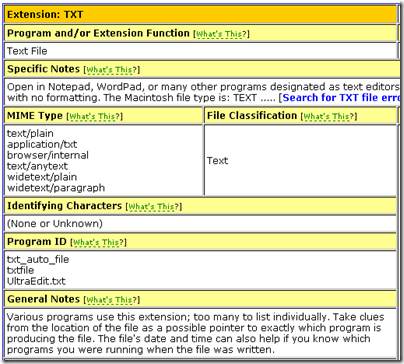Viewport: 404px width, 364px height.
Task: Click the txtfile program ID
Action: [21, 270]
